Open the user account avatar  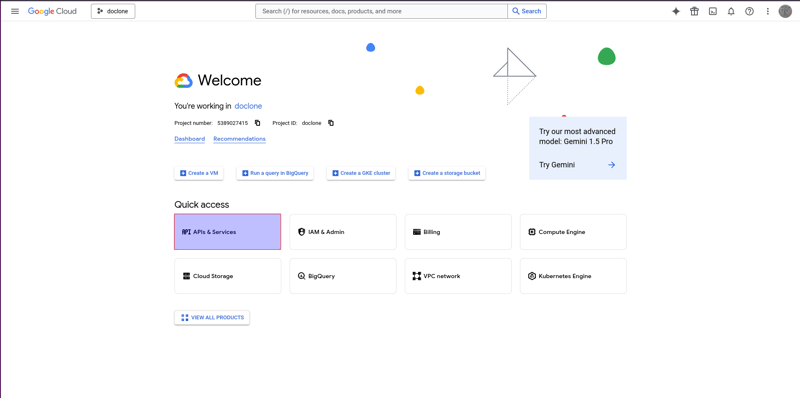785,11
